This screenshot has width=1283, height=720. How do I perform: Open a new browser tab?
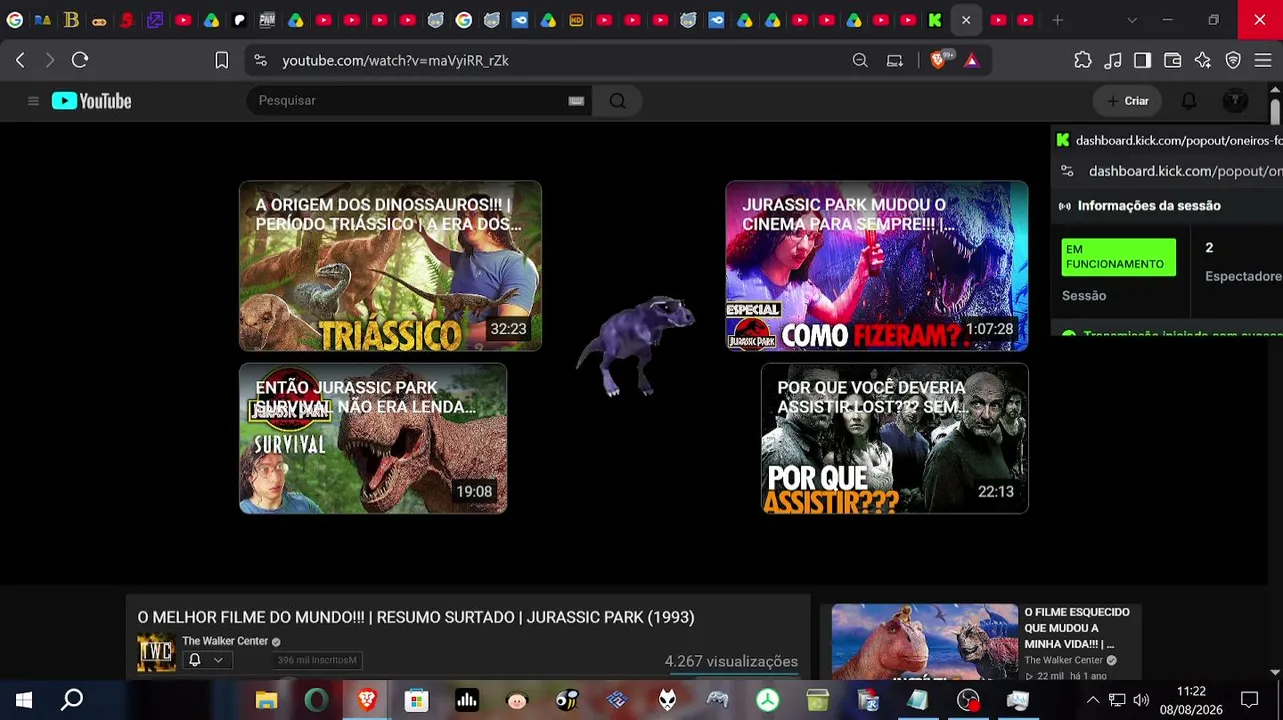tap(1057, 20)
